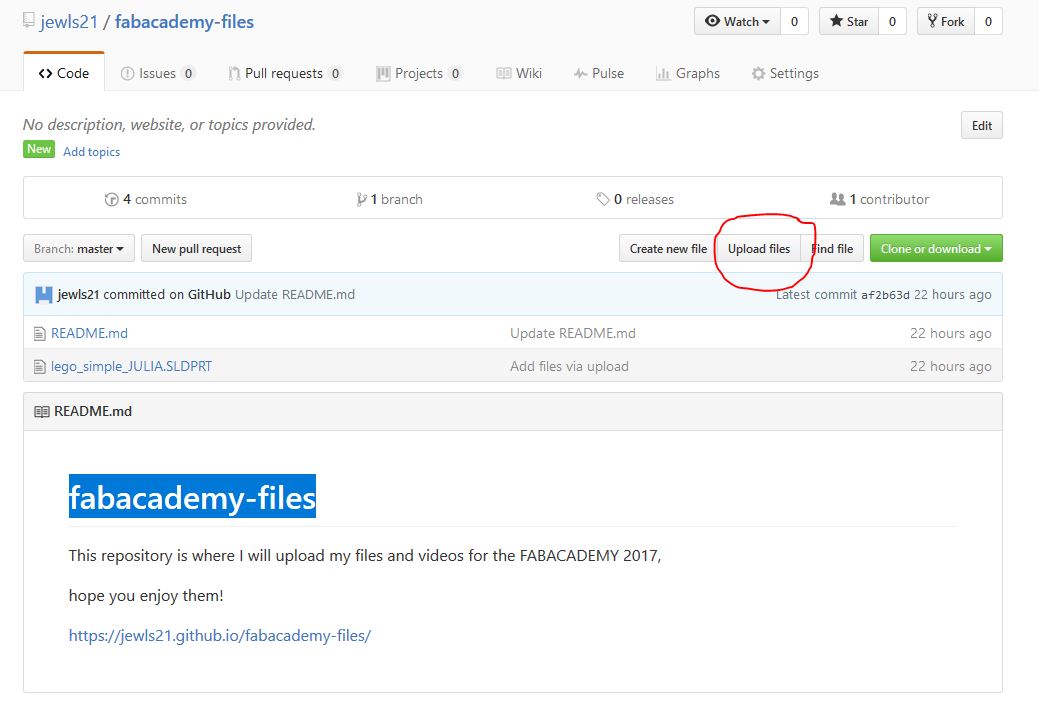Viewport: 1039px width, 710px height.
Task: Click the Add topics link
Action: pos(91,152)
